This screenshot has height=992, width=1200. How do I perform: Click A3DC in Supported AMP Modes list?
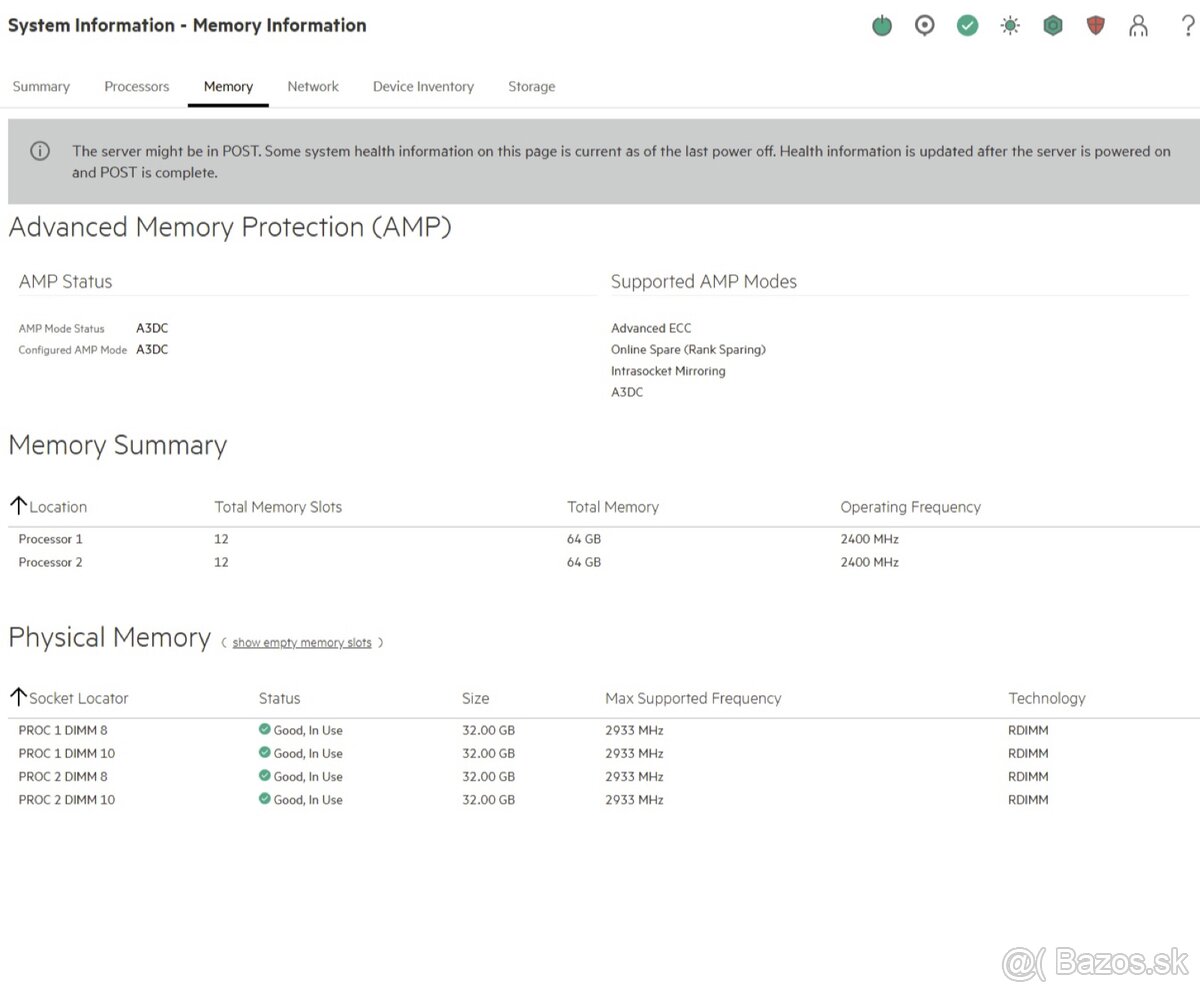coord(627,392)
